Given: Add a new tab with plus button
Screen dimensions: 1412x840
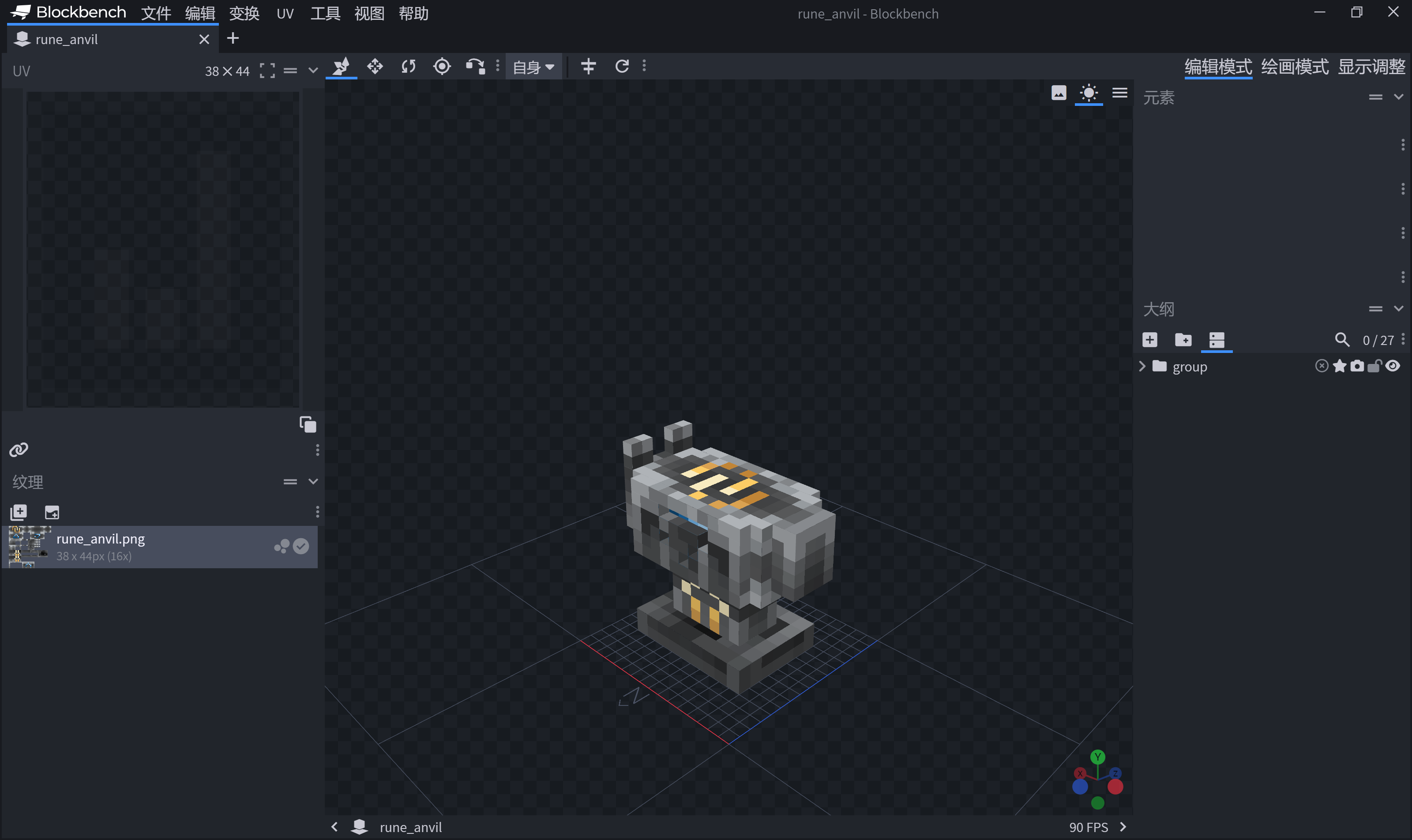Looking at the screenshot, I should pos(233,38).
